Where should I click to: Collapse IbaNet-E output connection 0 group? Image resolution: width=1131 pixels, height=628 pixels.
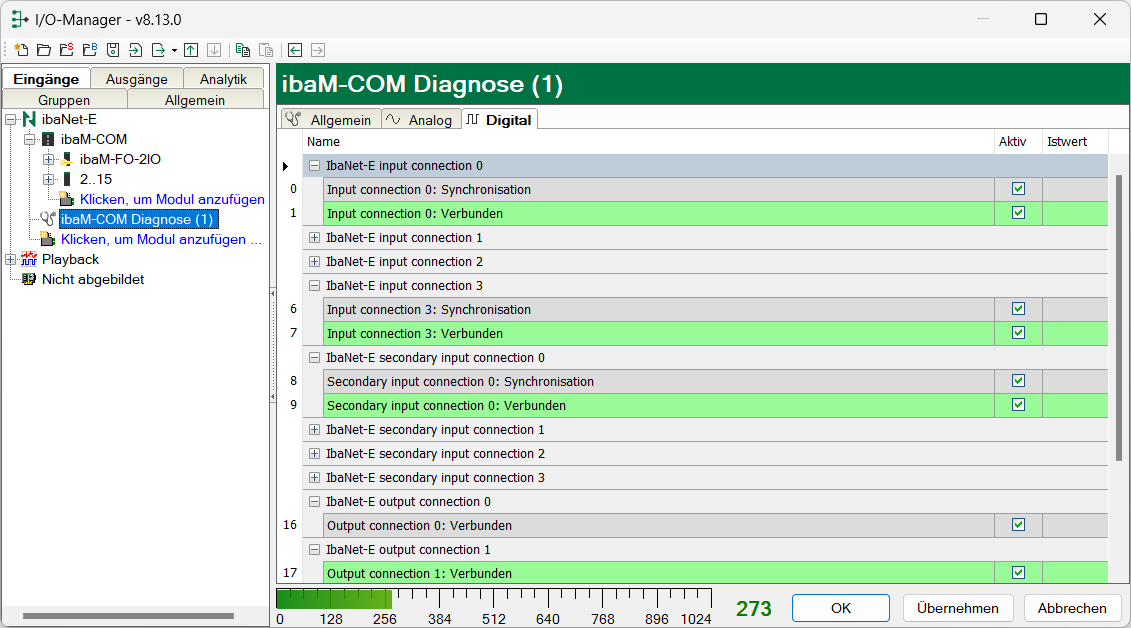click(x=314, y=501)
